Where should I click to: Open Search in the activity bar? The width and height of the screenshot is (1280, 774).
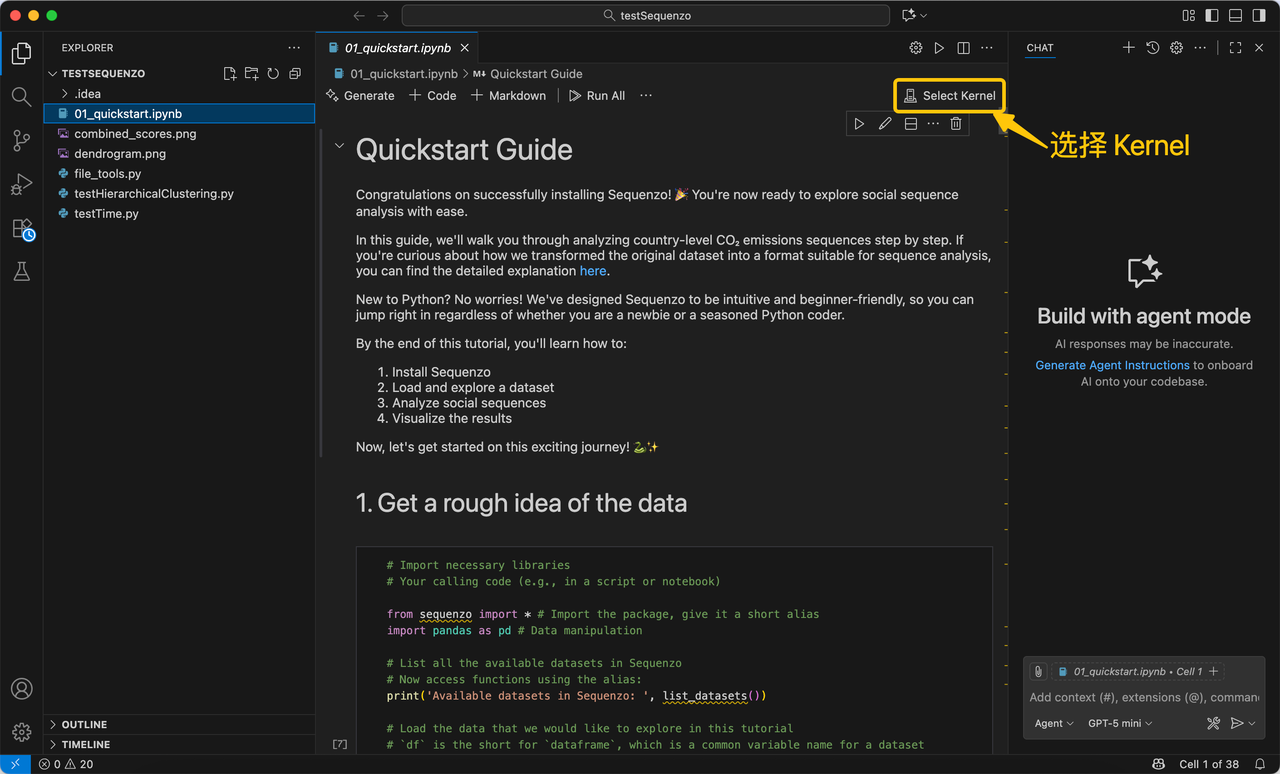pos(21,97)
